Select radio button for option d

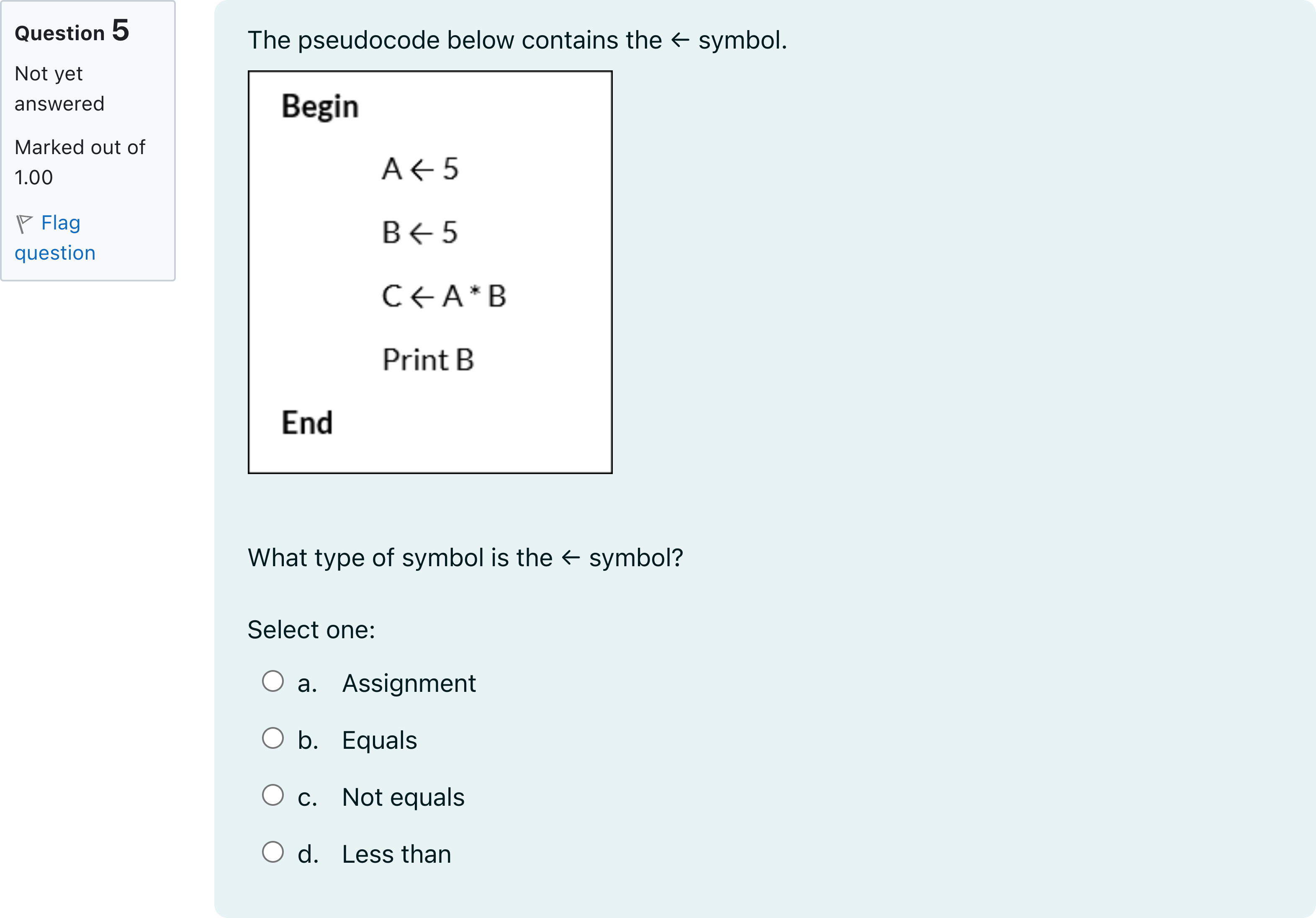pos(273,851)
